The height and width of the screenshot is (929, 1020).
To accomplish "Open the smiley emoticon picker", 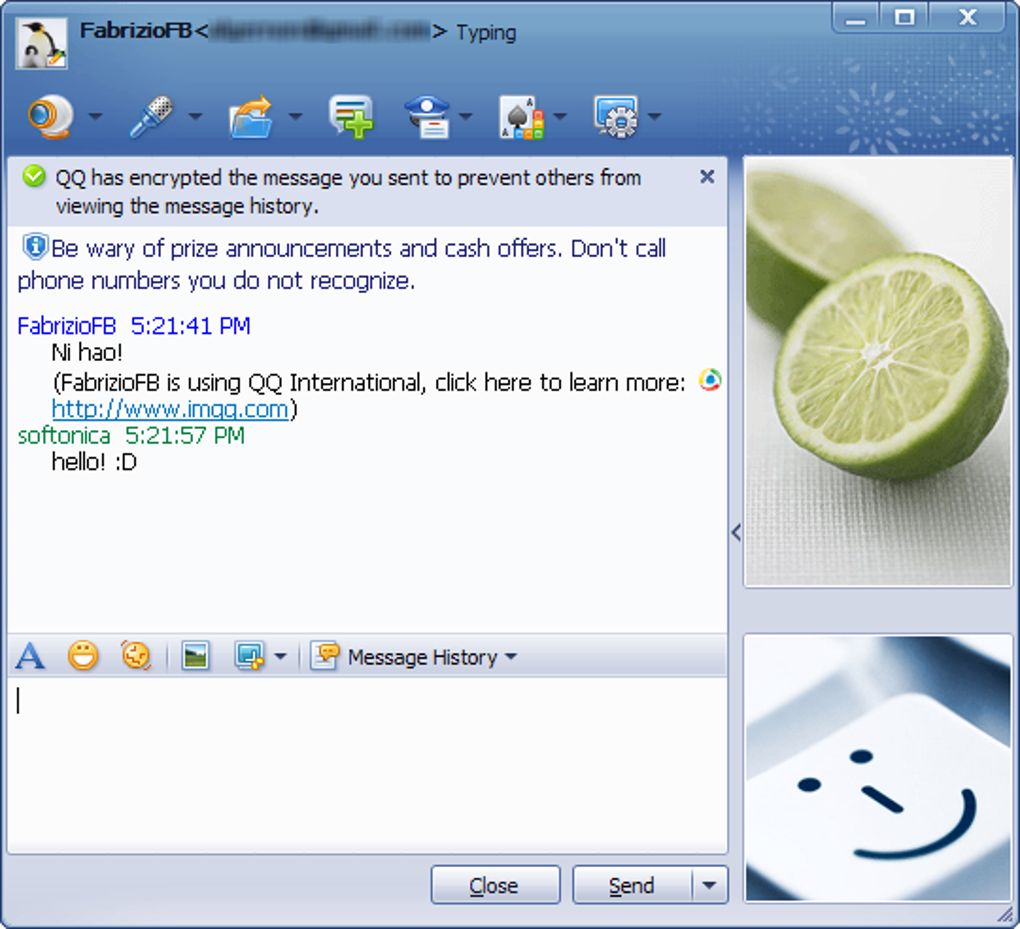I will [x=83, y=656].
